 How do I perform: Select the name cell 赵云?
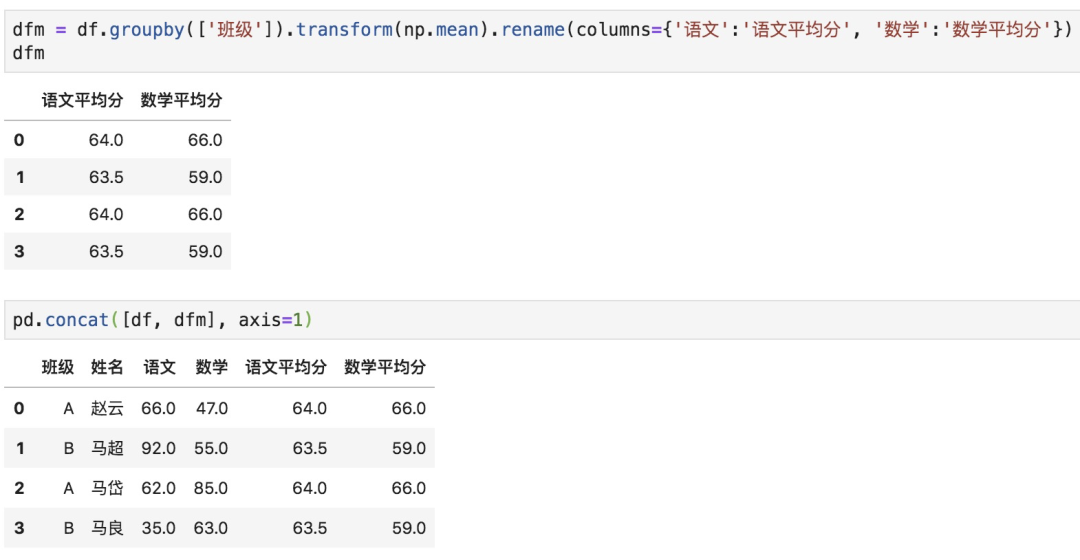click(x=107, y=408)
